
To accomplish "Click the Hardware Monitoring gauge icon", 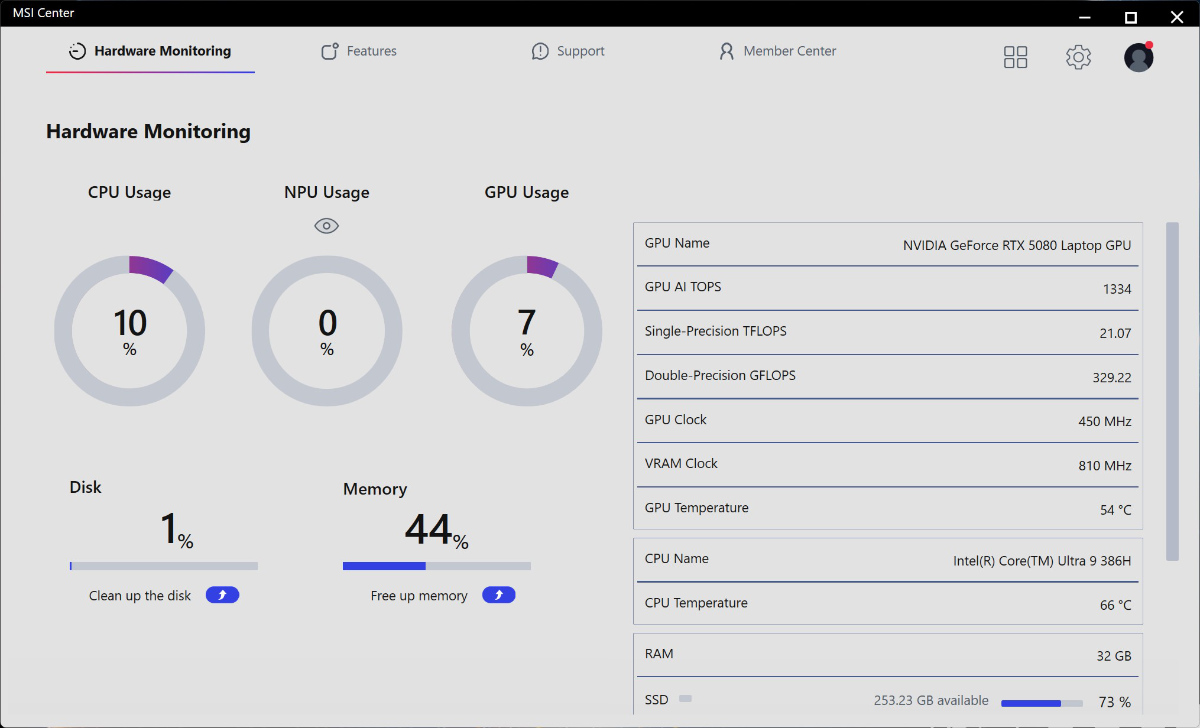I will (x=77, y=51).
